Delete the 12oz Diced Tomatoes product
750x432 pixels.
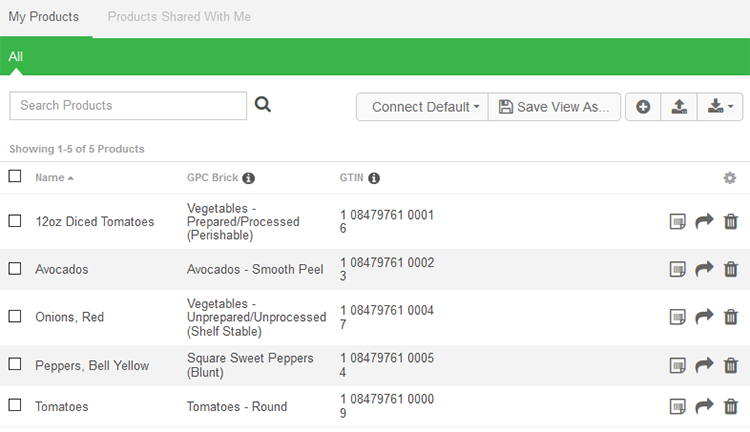(x=731, y=221)
